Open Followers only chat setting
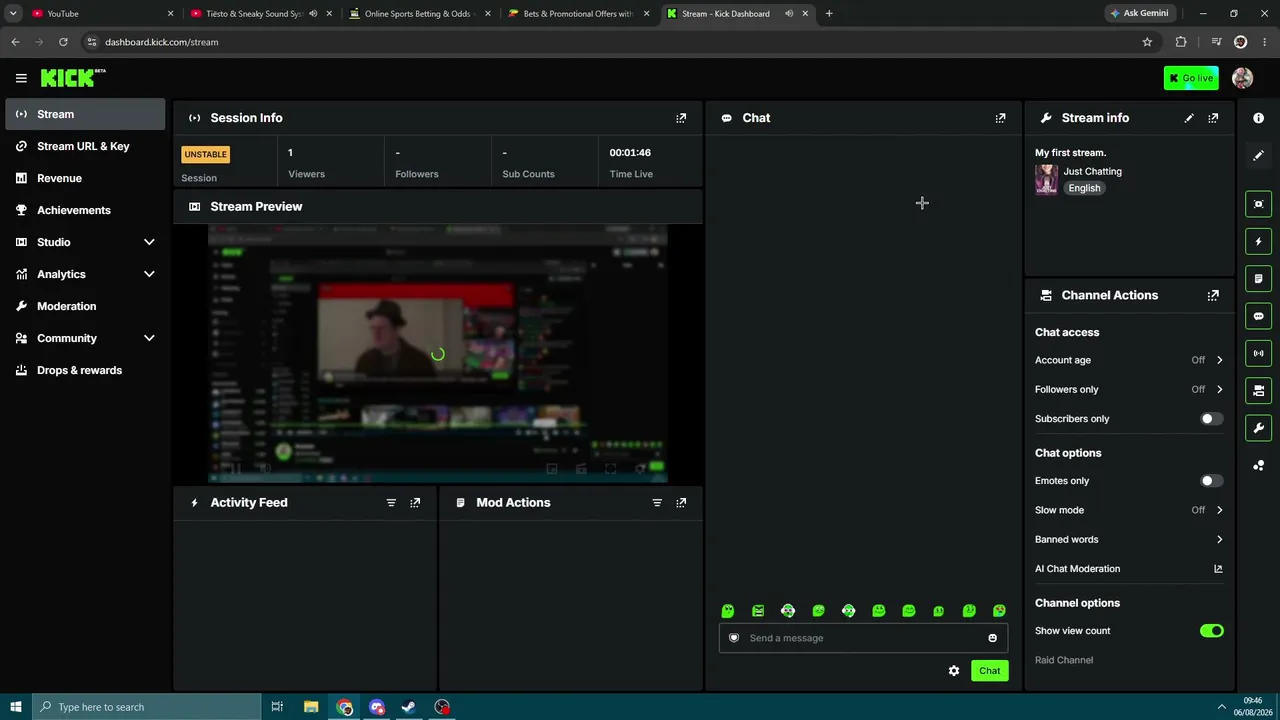Screen dimensions: 1280x720 tap(1129, 389)
